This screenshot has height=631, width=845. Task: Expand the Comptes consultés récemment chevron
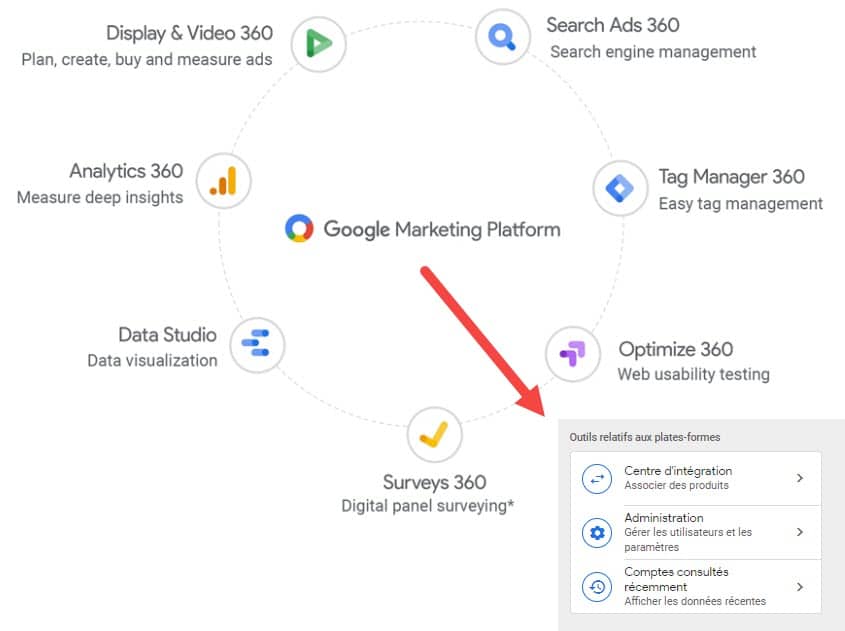tap(800, 586)
